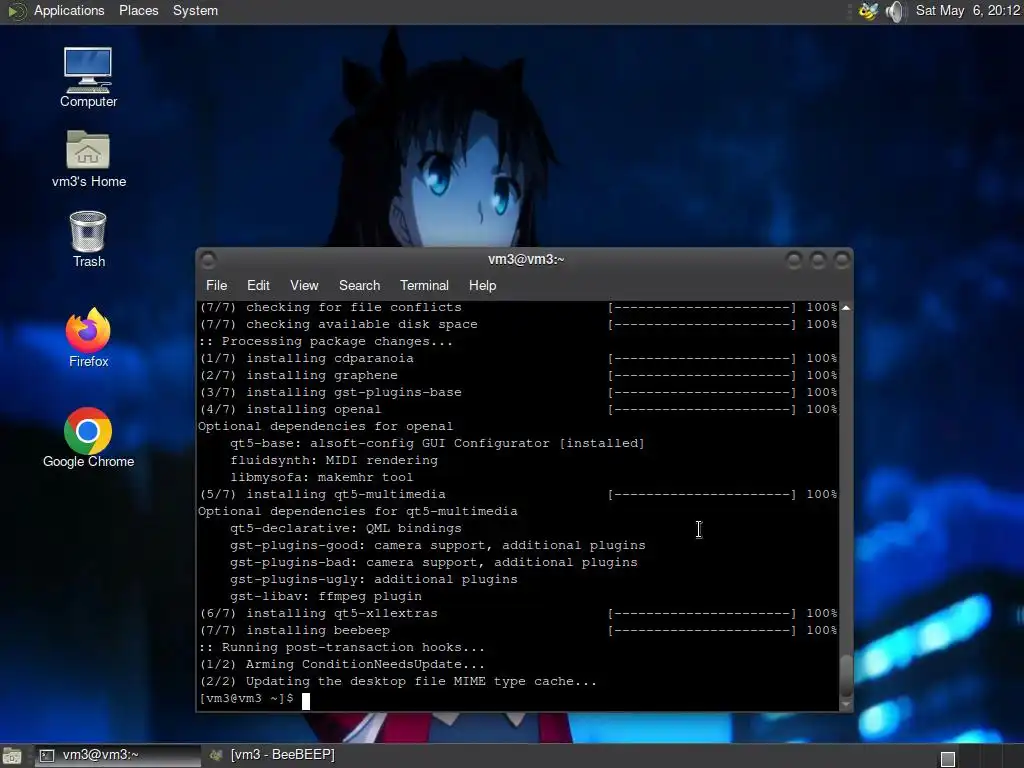Screen dimensions: 1024x768
Task: Click text 'Running post-transaction hooks...'
Action: coord(353,647)
